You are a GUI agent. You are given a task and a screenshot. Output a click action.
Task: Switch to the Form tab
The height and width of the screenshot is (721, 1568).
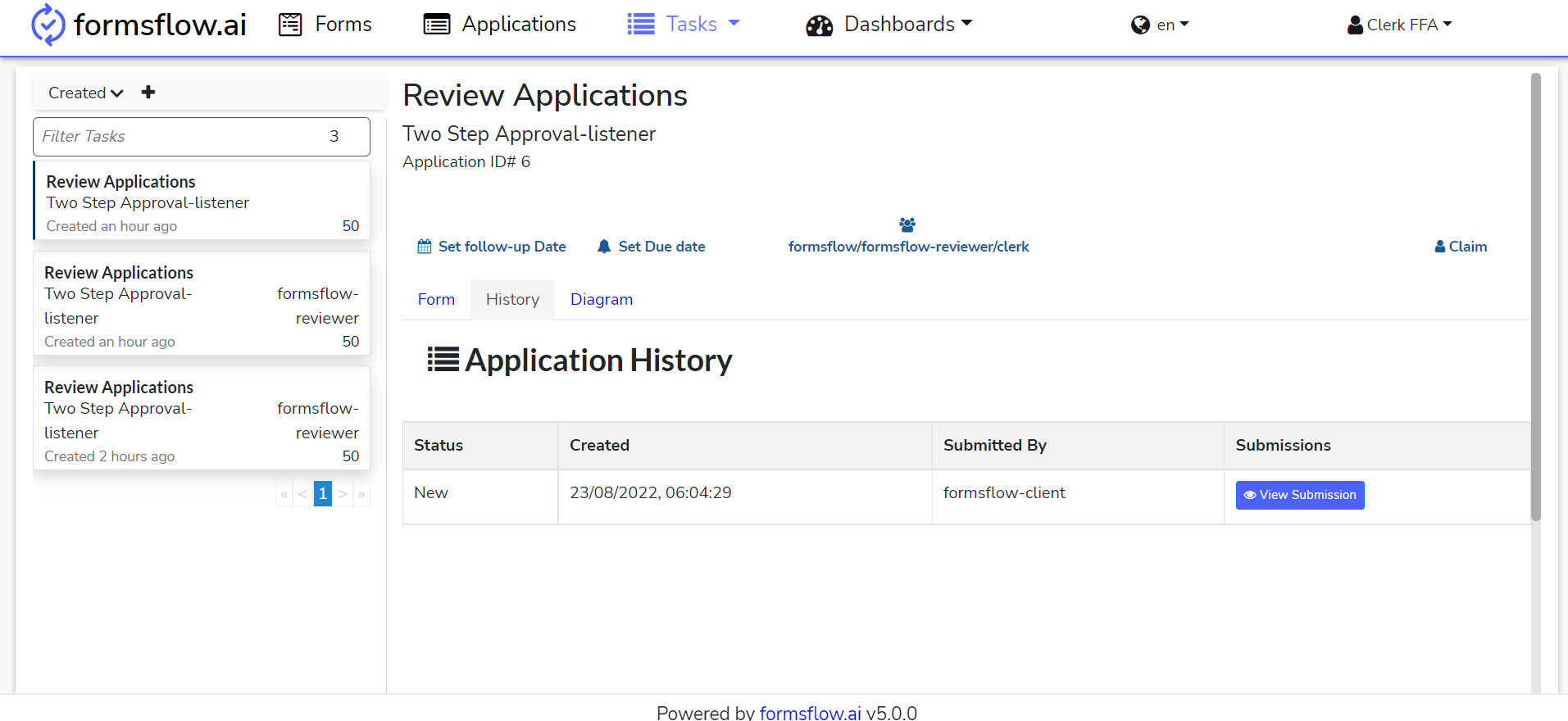436,300
